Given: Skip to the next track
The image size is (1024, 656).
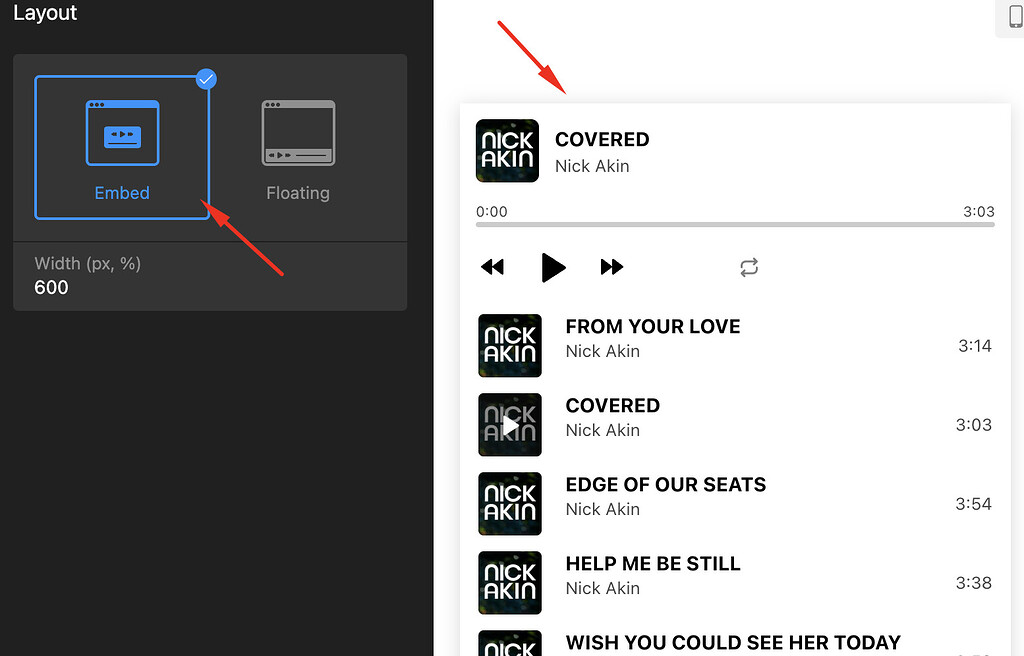Looking at the screenshot, I should 611,267.
